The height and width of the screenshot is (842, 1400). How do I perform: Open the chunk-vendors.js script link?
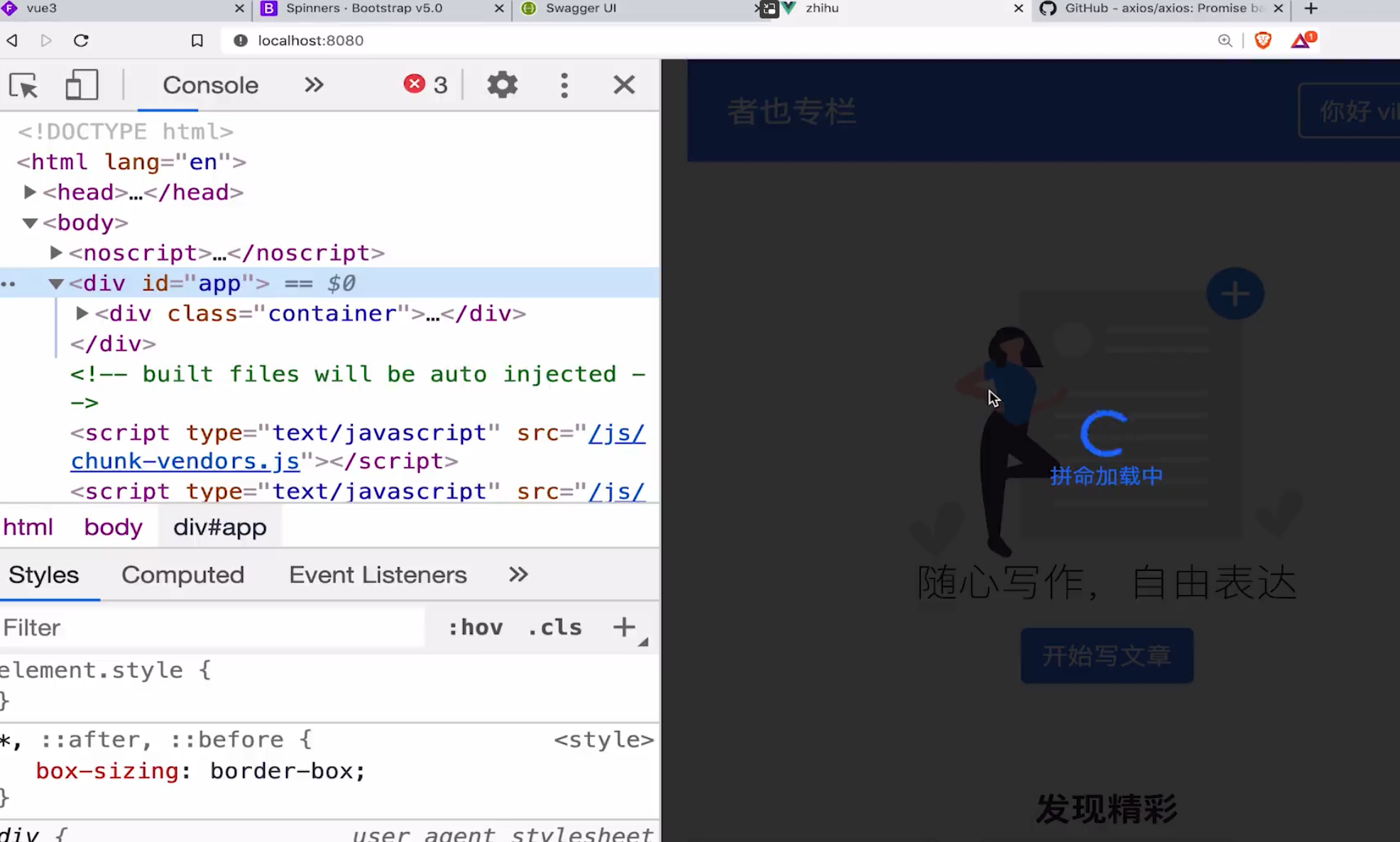pyautogui.click(x=186, y=461)
